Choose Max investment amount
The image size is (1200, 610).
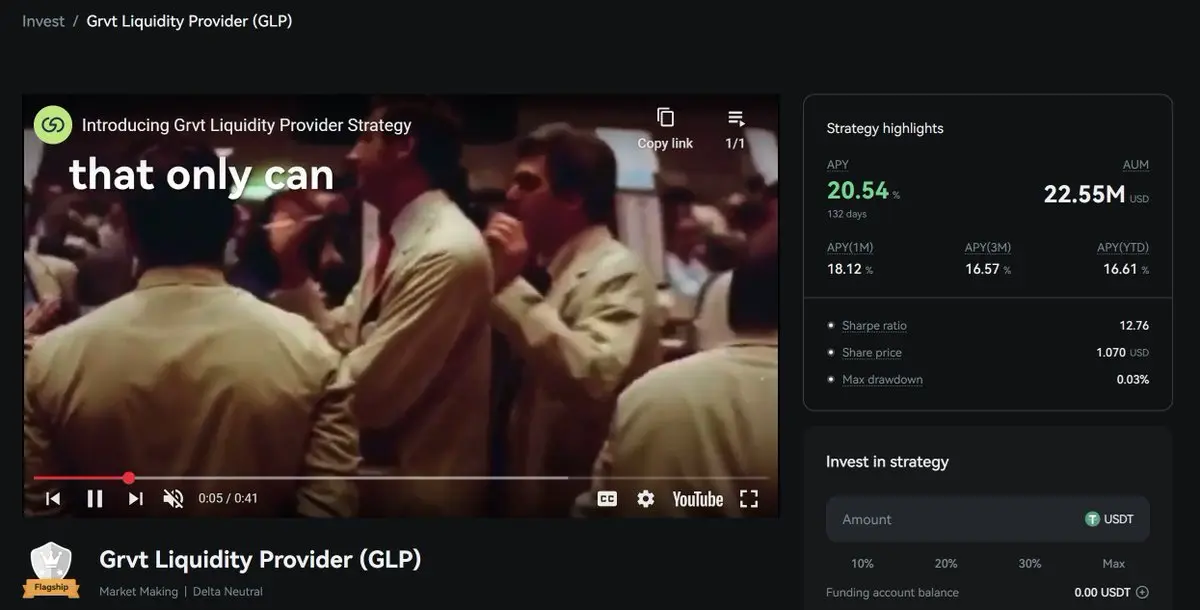(x=1113, y=563)
